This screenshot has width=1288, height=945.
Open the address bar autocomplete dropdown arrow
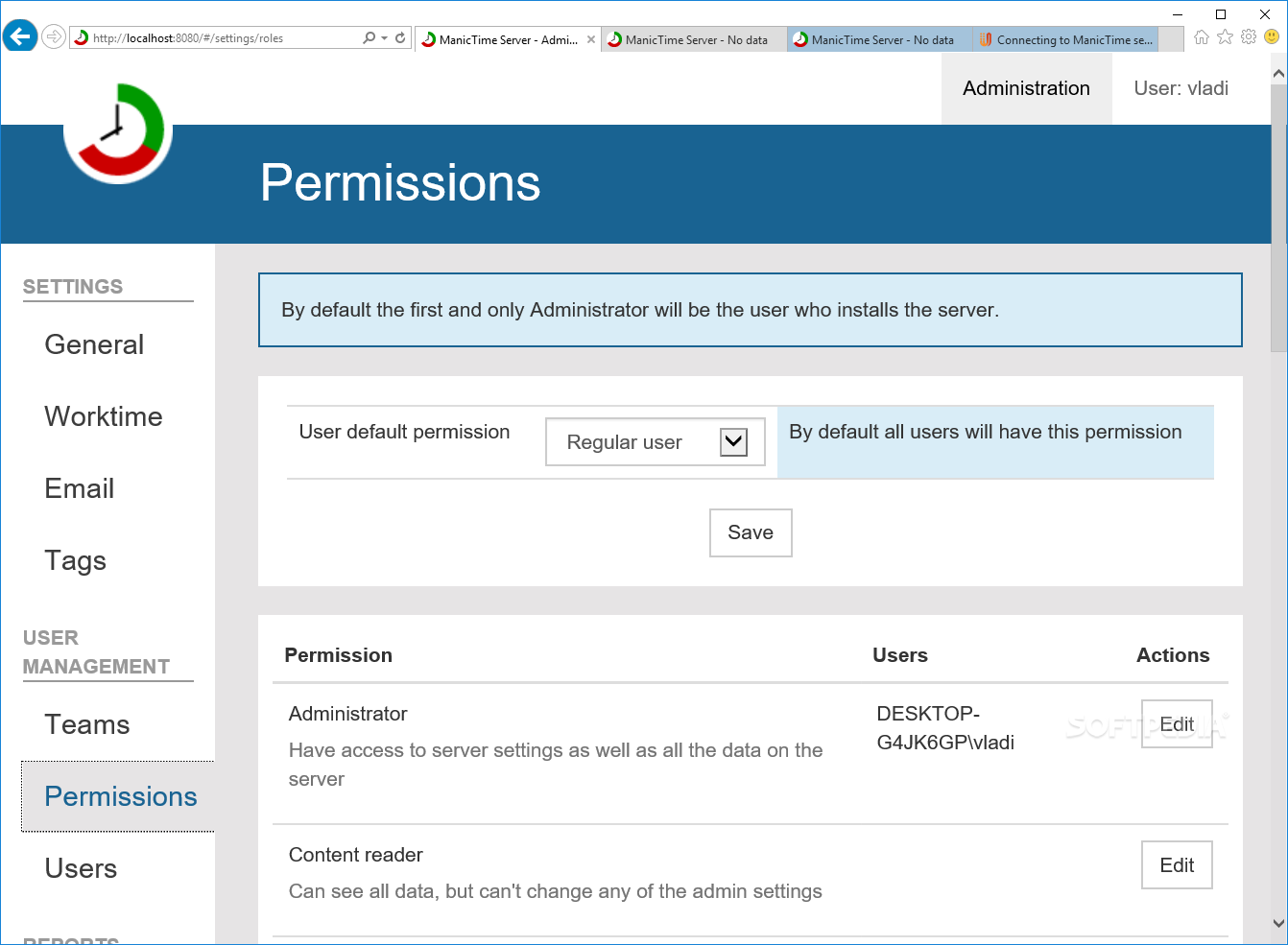point(385,38)
